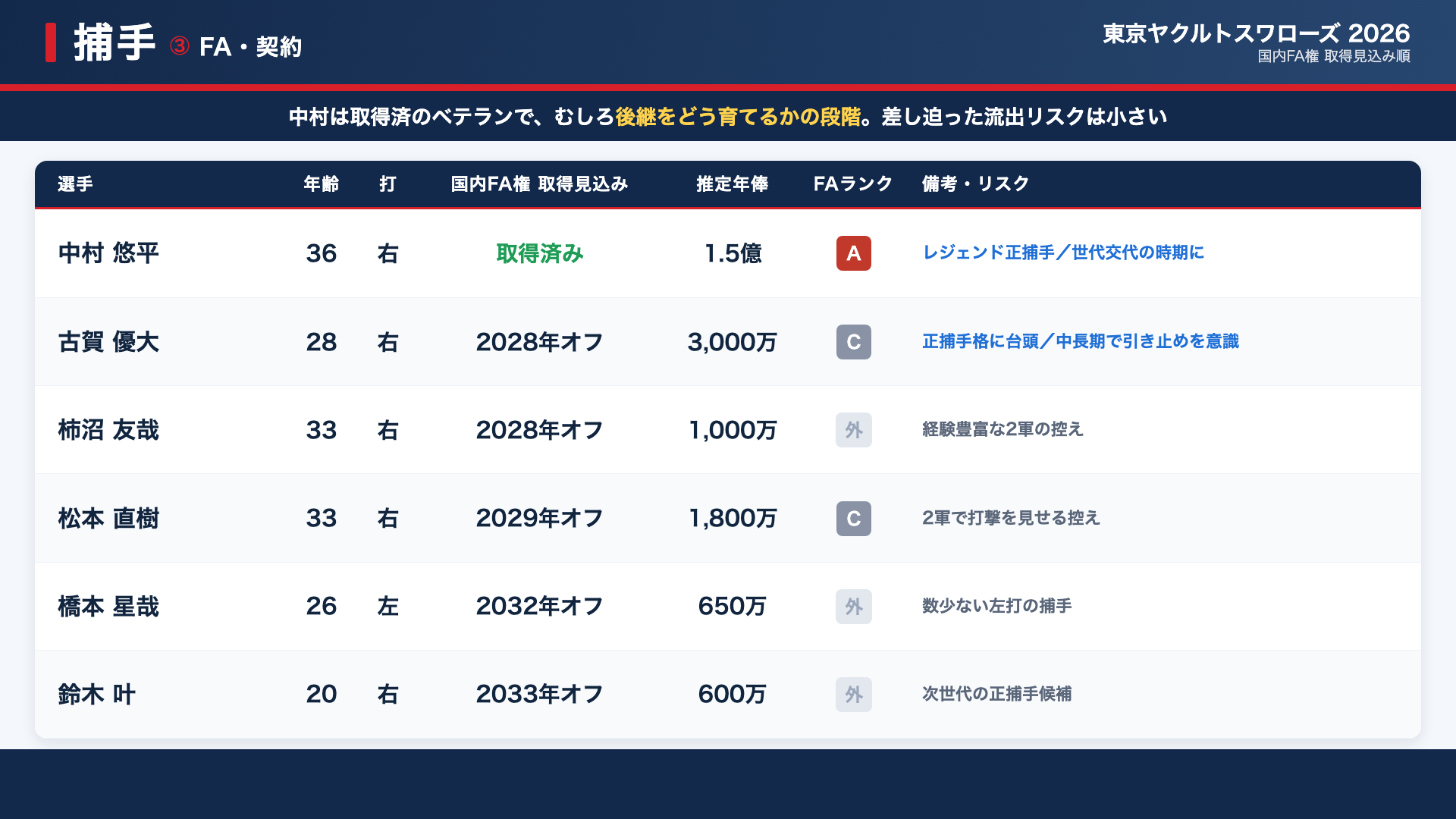Select player name 古賀 優大
Viewport: 1456px width, 819px height.
click(x=108, y=342)
